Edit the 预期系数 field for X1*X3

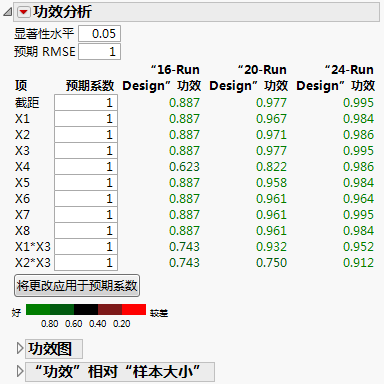[x=86, y=247]
